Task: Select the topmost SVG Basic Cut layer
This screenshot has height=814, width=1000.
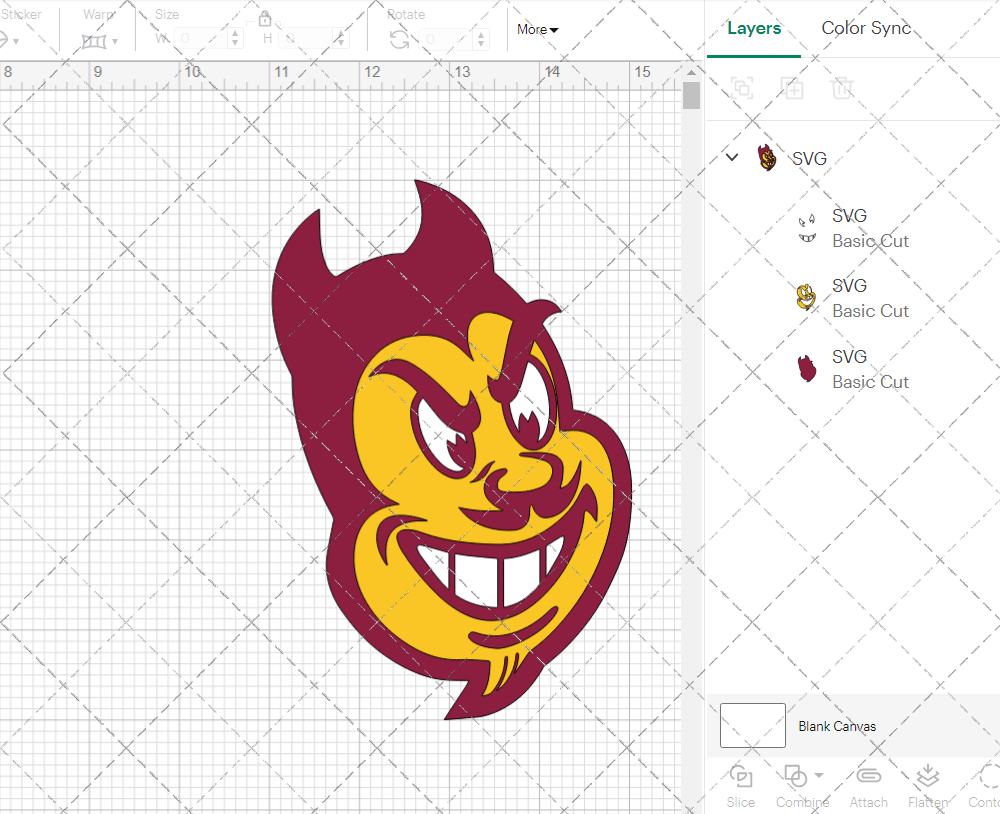Action: coord(870,228)
